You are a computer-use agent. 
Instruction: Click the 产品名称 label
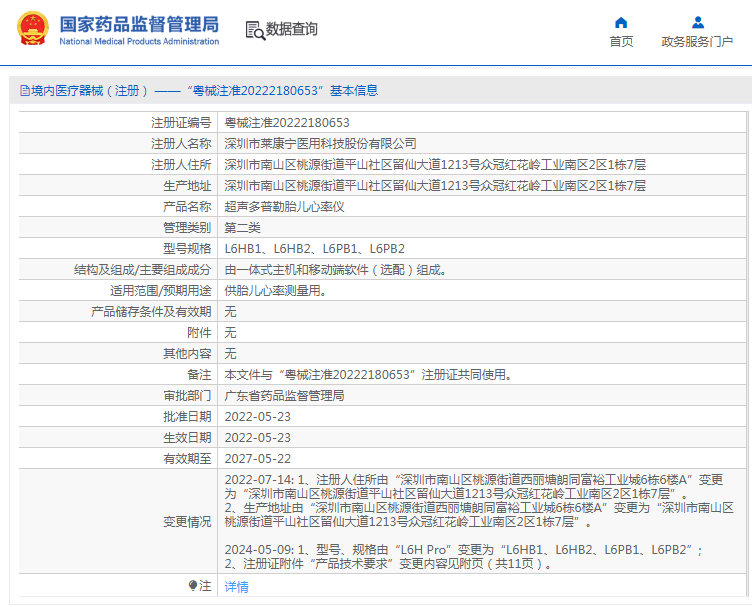click(x=187, y=207)
